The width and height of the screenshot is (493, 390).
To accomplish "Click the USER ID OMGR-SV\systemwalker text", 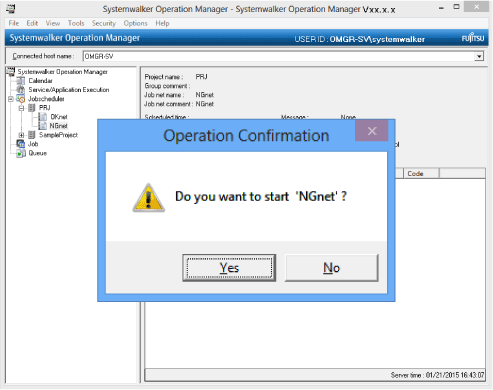I will [359, 39].
